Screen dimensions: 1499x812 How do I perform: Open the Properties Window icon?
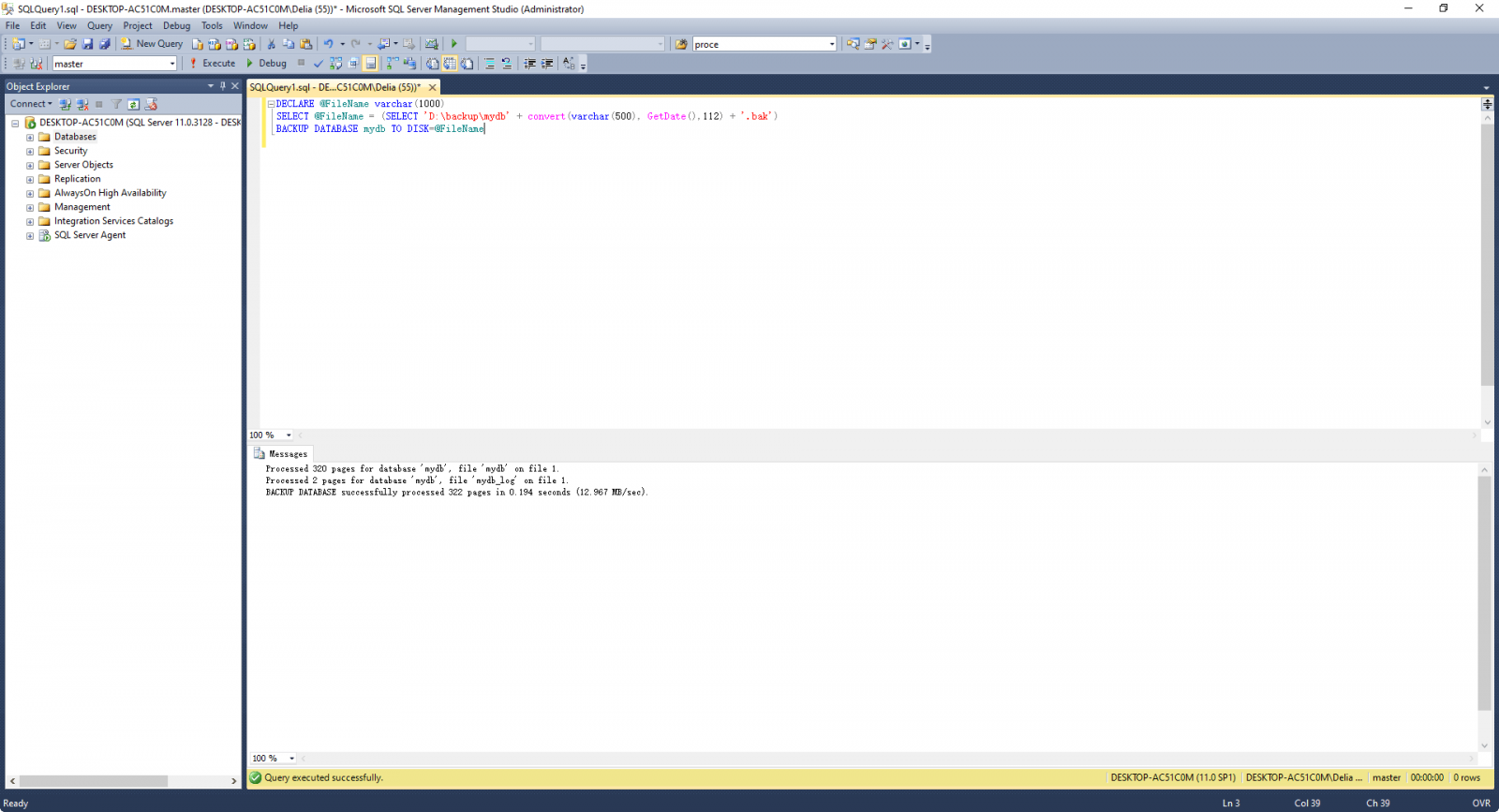870,44
